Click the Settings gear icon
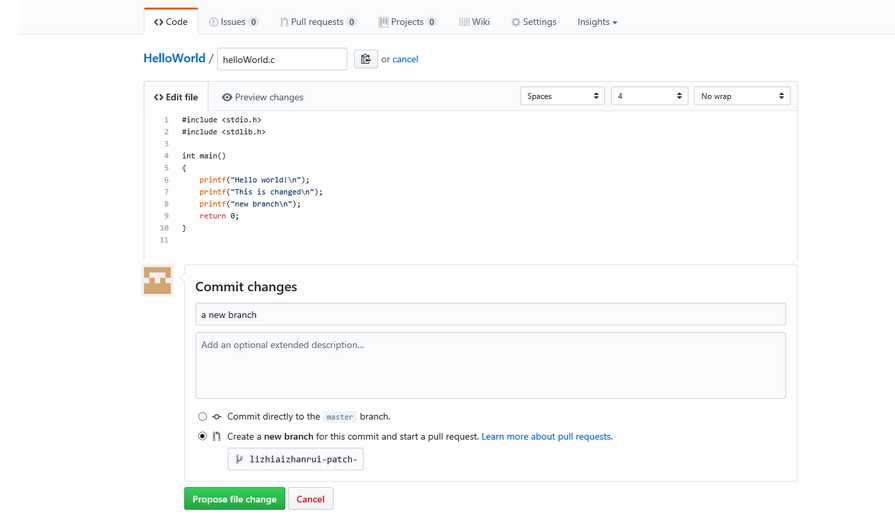This screenshot has width=895, height=521. pyautogui.click(x=516, y=22)
